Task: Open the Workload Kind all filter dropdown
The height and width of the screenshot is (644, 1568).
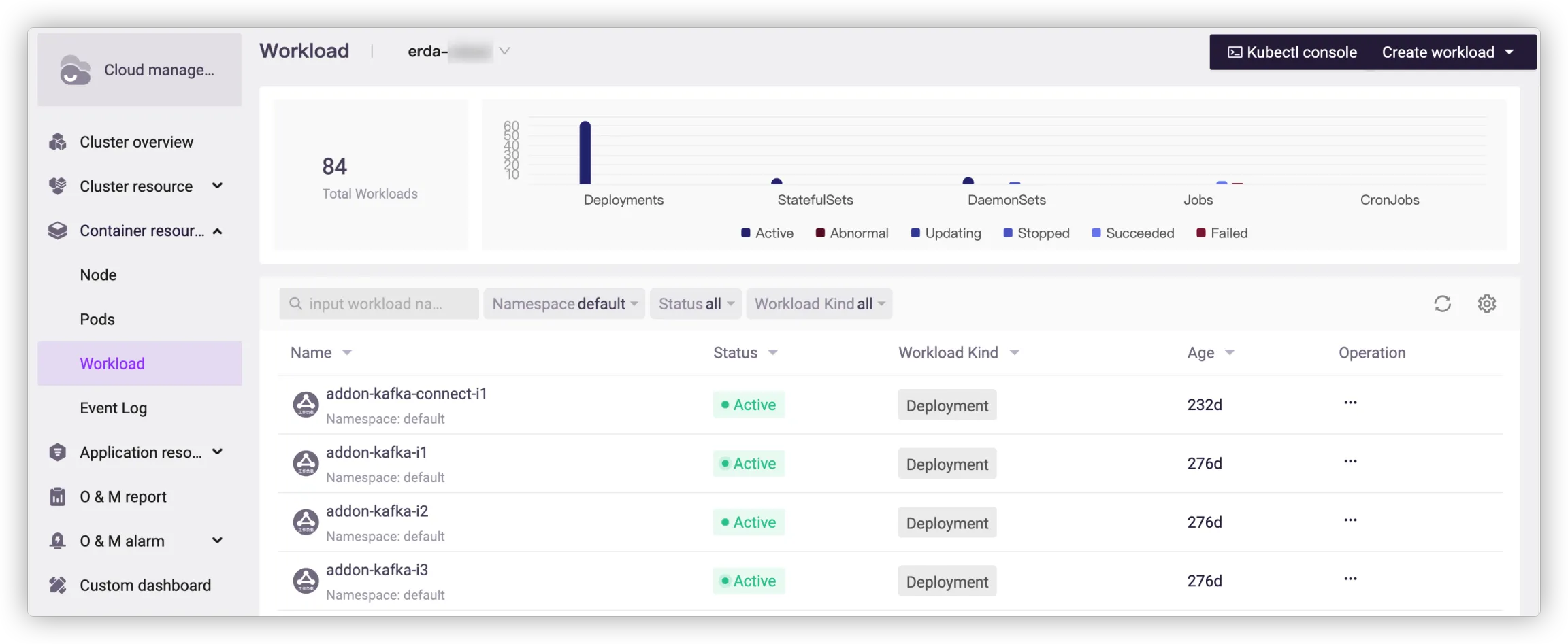Action: 819,304
